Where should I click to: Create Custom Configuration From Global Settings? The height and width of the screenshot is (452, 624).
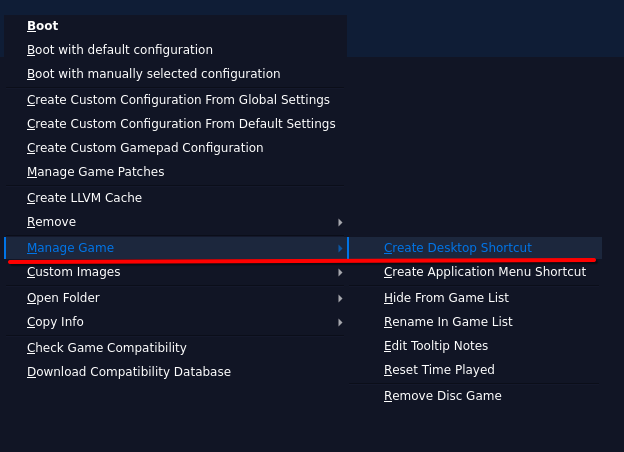[x=178, y=100]
